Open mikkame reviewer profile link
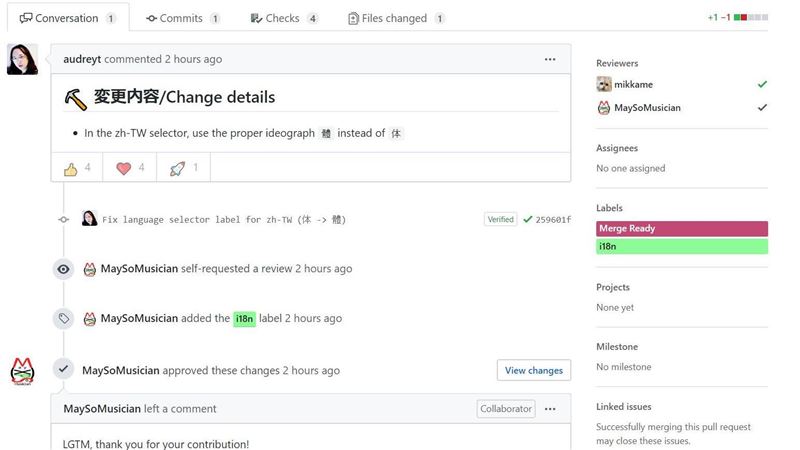This screenshot has height=450, width=800. pyautogui.click(x=633, y=85)
